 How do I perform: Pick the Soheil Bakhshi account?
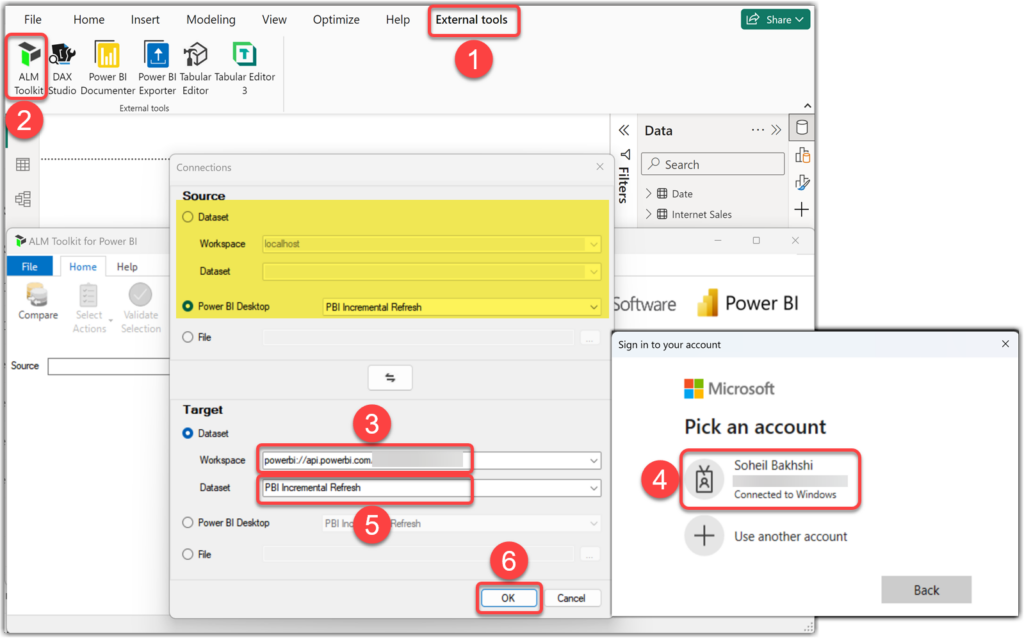pos(770,479)
